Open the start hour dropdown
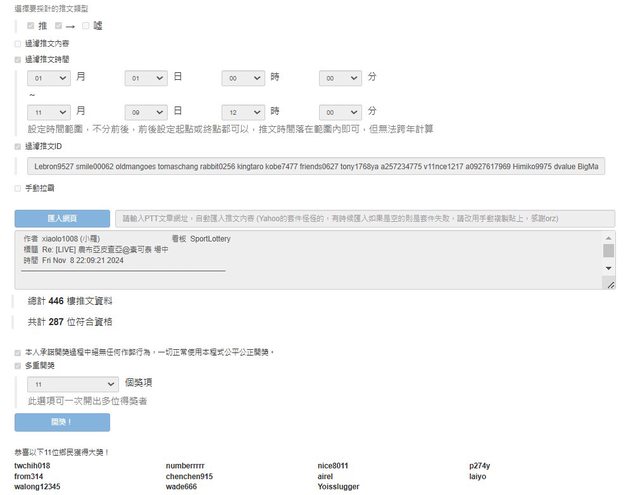Viewport: 640px width, 495px height. click(x=243, y=77)
